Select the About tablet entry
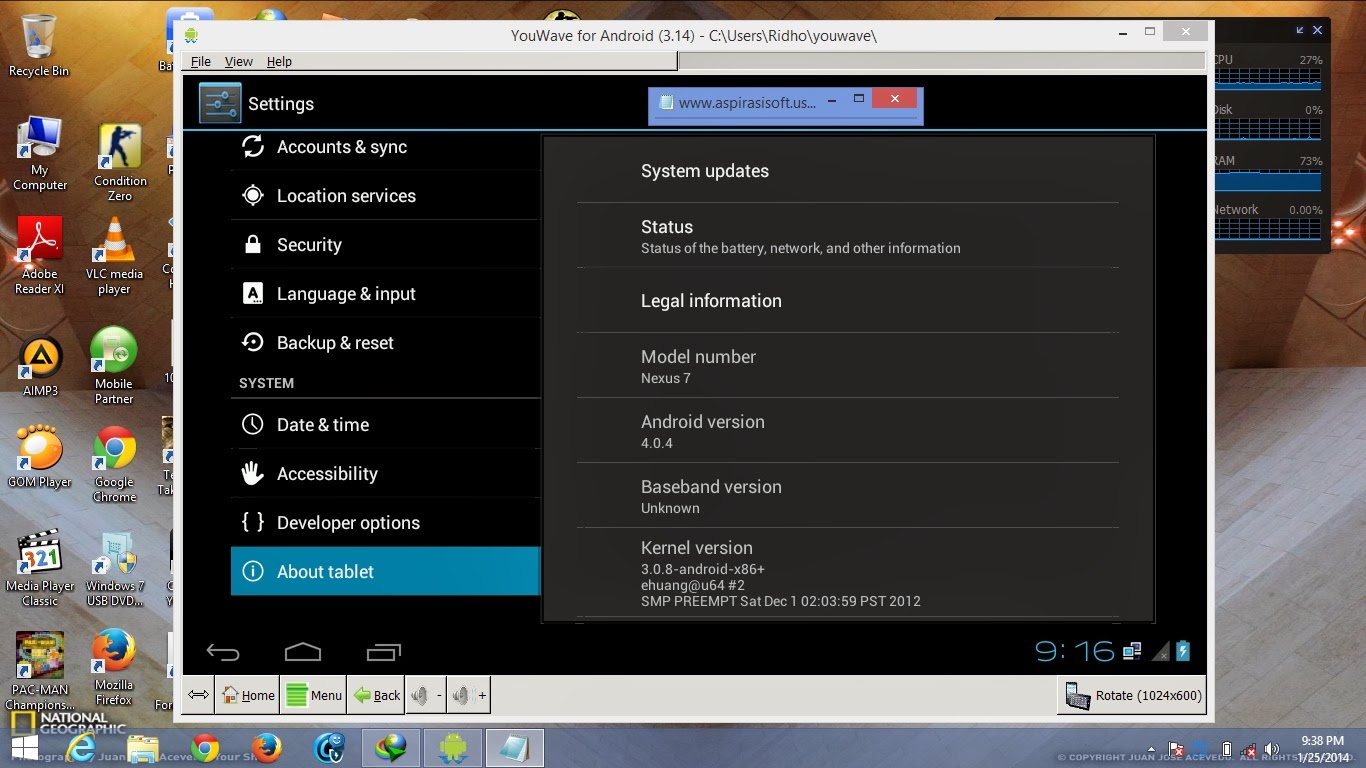Viewport: 1366px width, 768px height. tap(385, 572)
